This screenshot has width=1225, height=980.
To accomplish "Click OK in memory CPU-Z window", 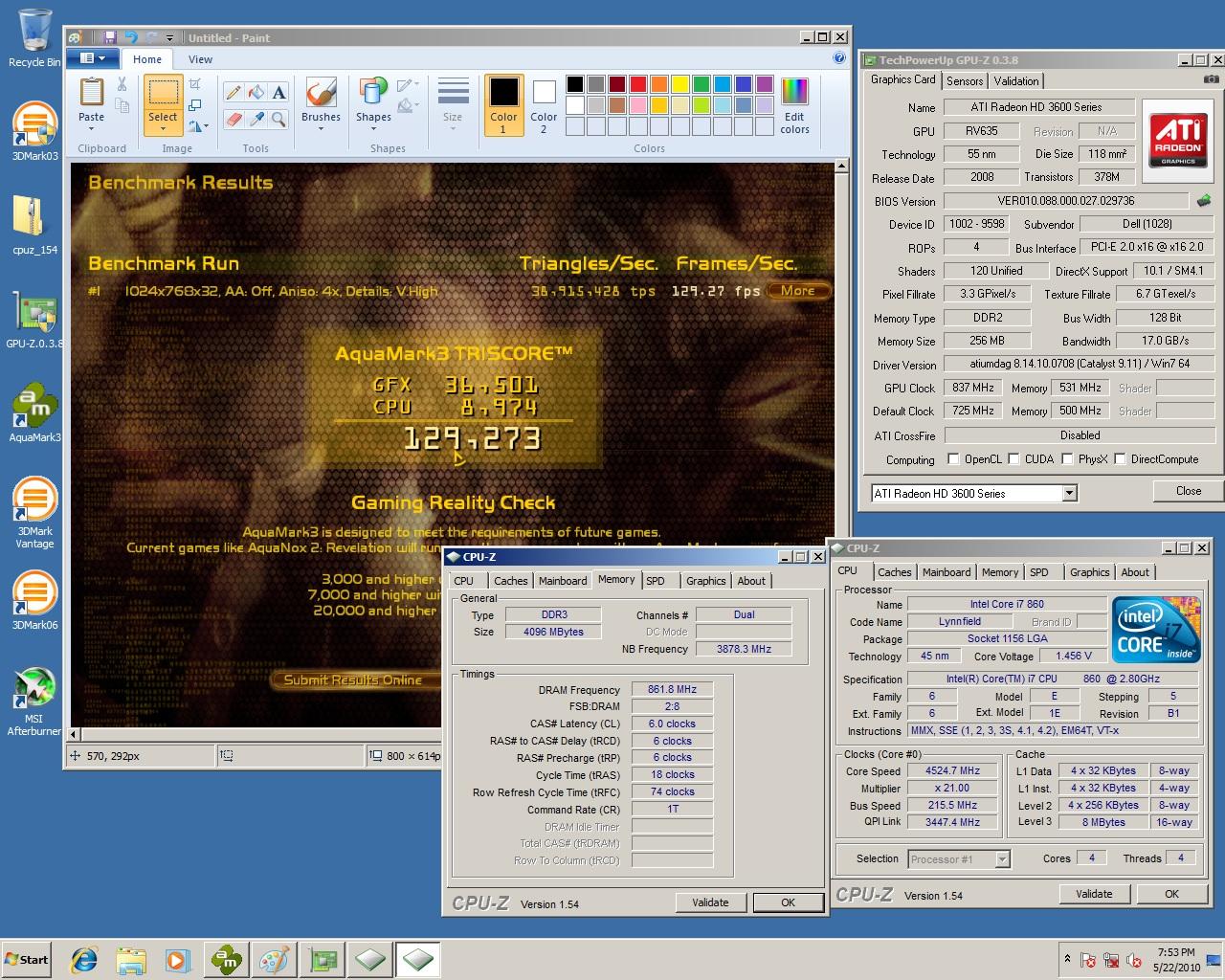I will (788, 902).
